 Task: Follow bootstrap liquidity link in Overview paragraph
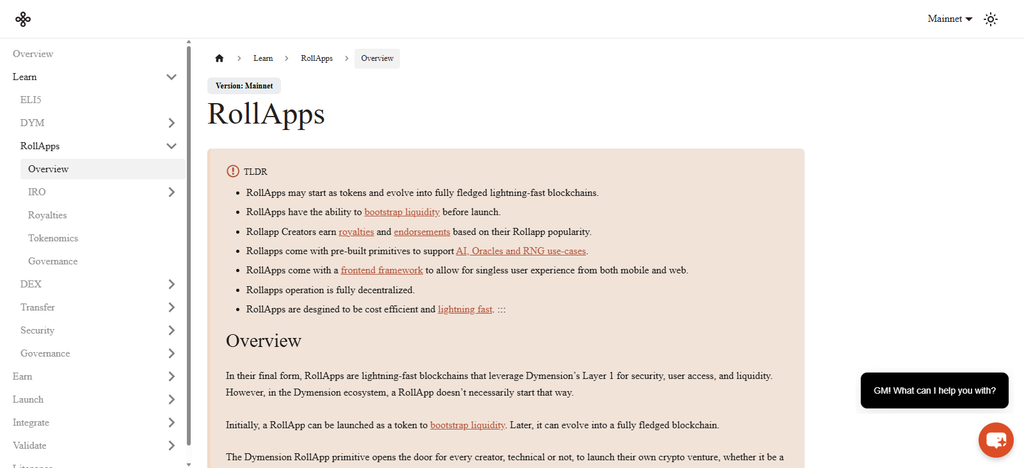pos(468,425)
